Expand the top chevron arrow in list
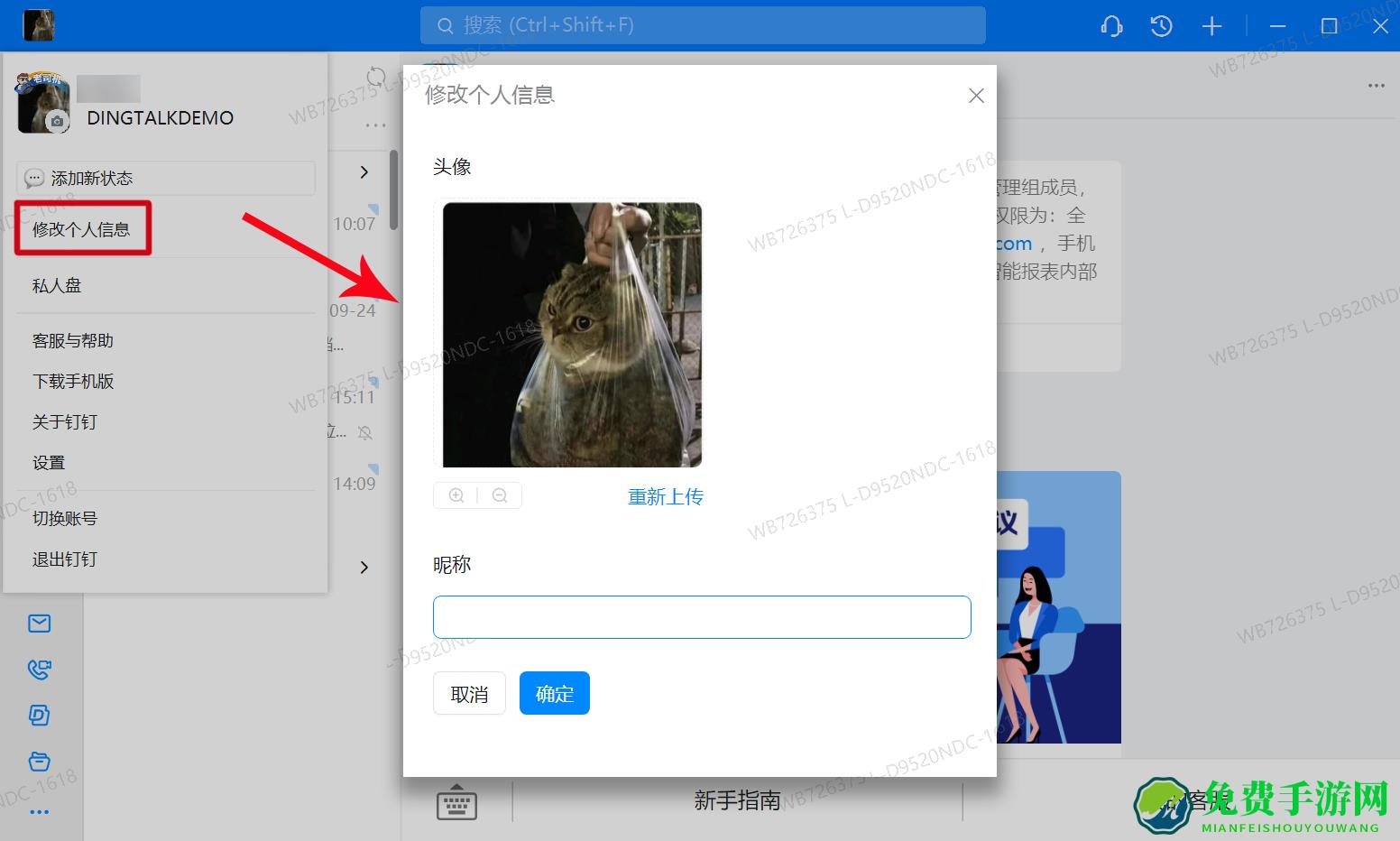This screenshot has width=1400, height=841. pos(364,171)
